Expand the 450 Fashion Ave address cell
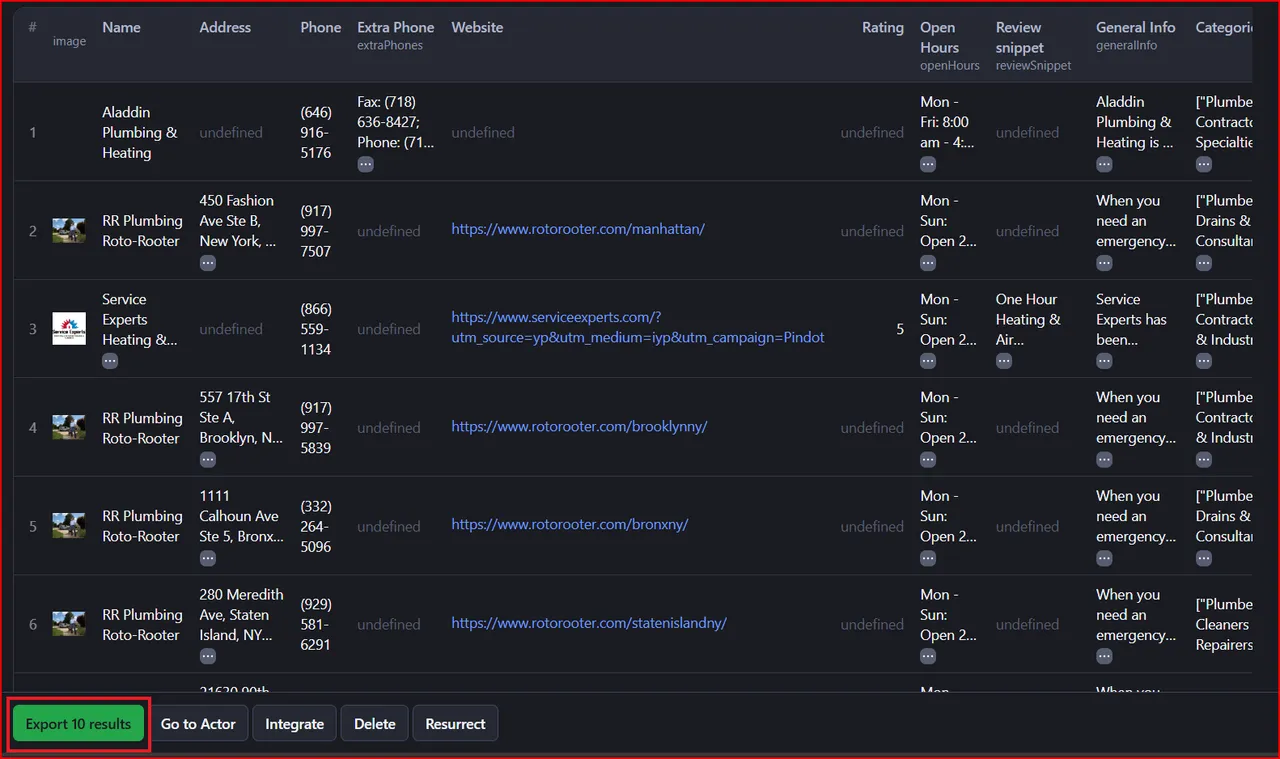1280x759 pixels. click(208, 263)
